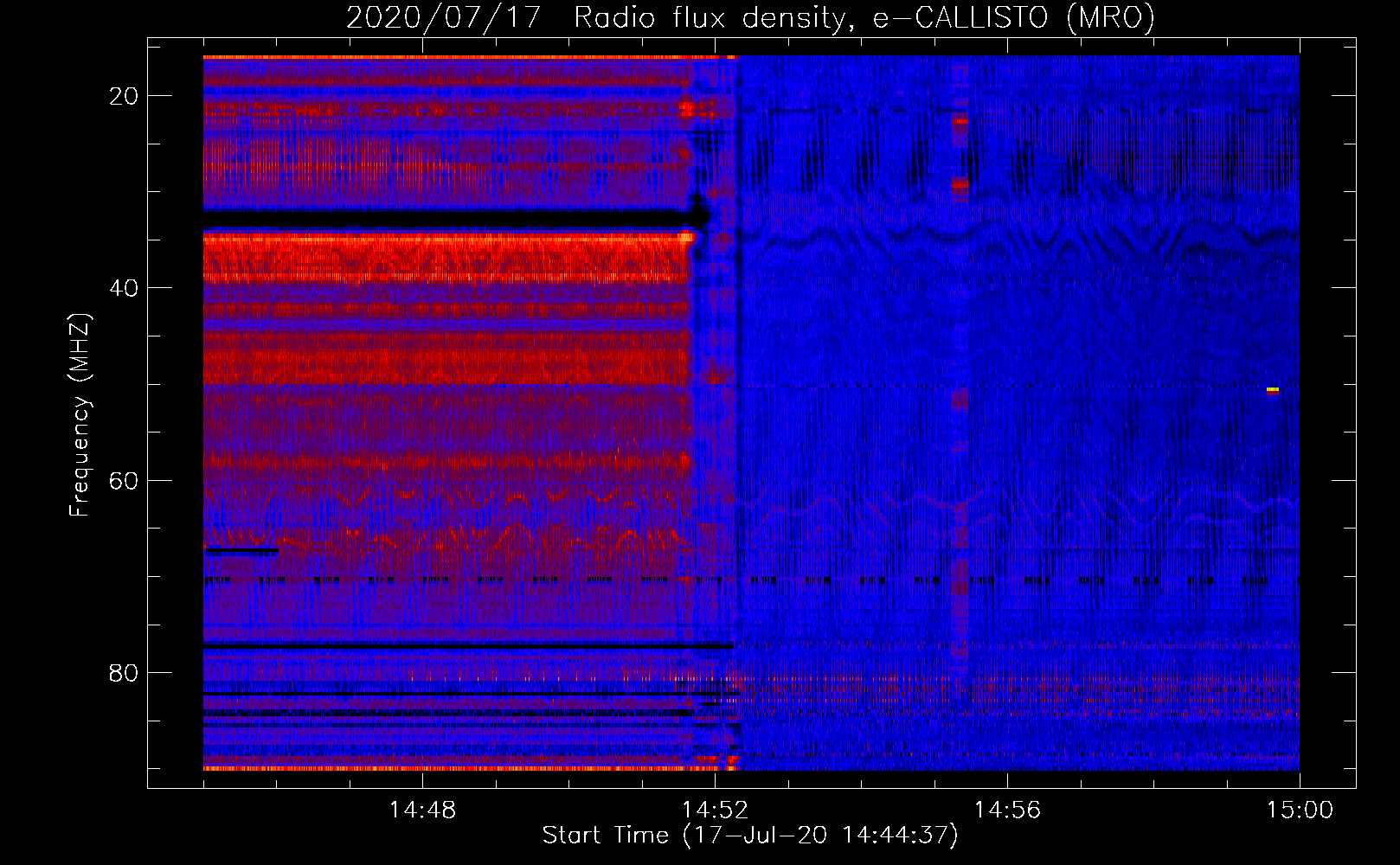This screenshot has width=1400, height=865.
Task: Click the 20 MHz frequency tick label
Action: [x=125, y=96]
